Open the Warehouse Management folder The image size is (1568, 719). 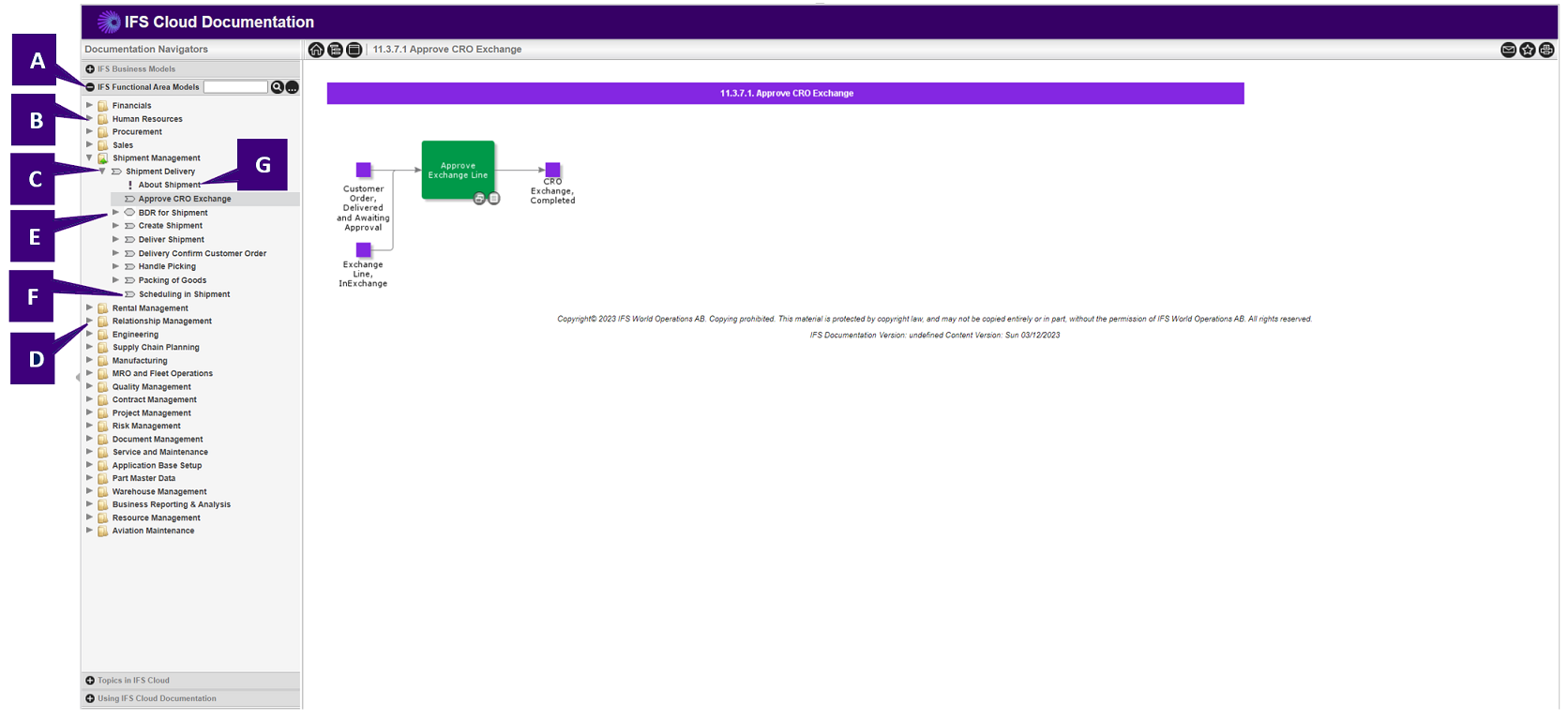(159, 491)
